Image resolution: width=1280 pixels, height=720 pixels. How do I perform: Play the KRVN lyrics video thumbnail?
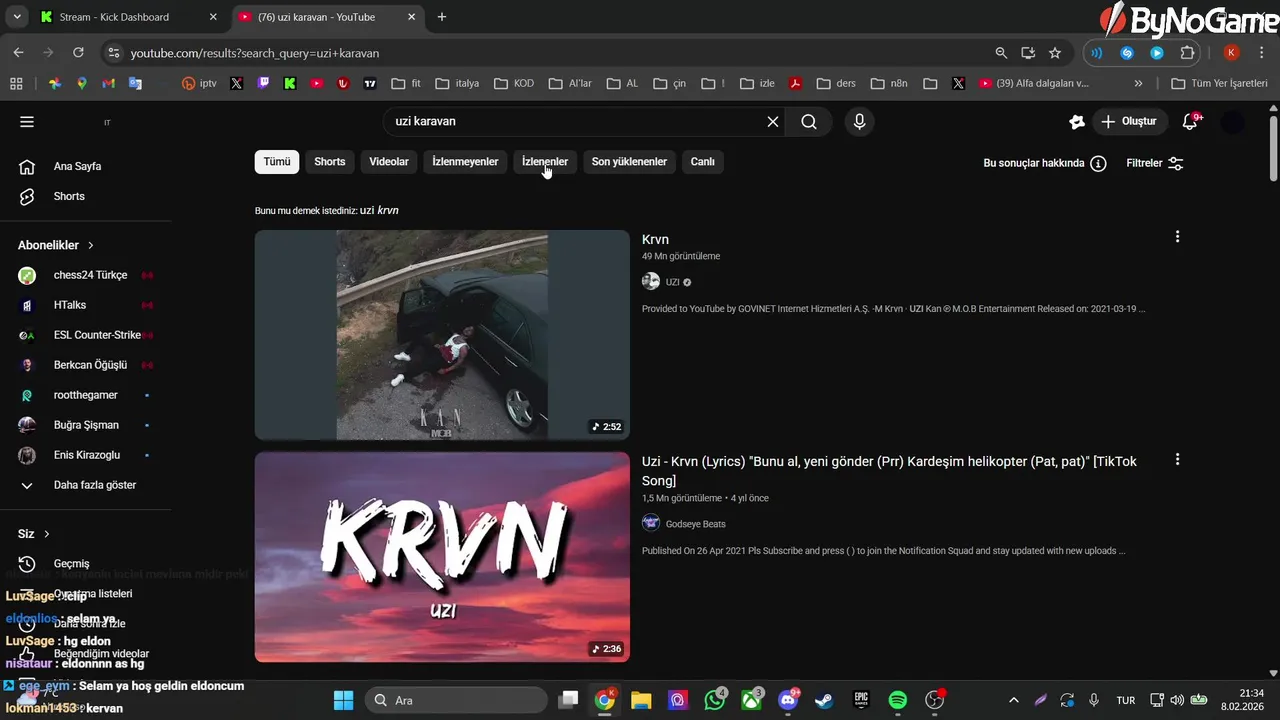(442, 557)
